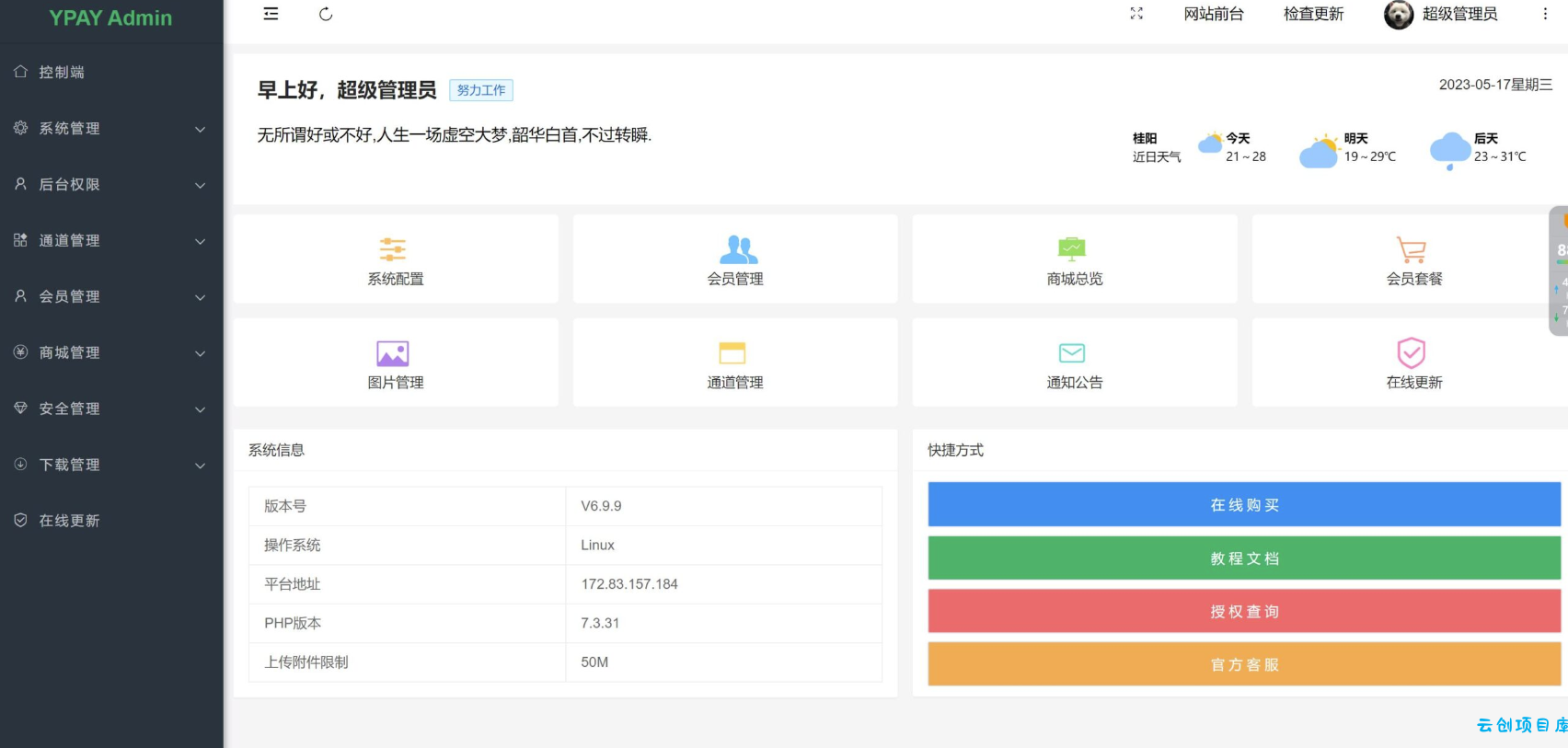The height and width of the screenshot is (748, 1568).
Task: Open 网站前台 link in the header
Action: coord(1214,14)
